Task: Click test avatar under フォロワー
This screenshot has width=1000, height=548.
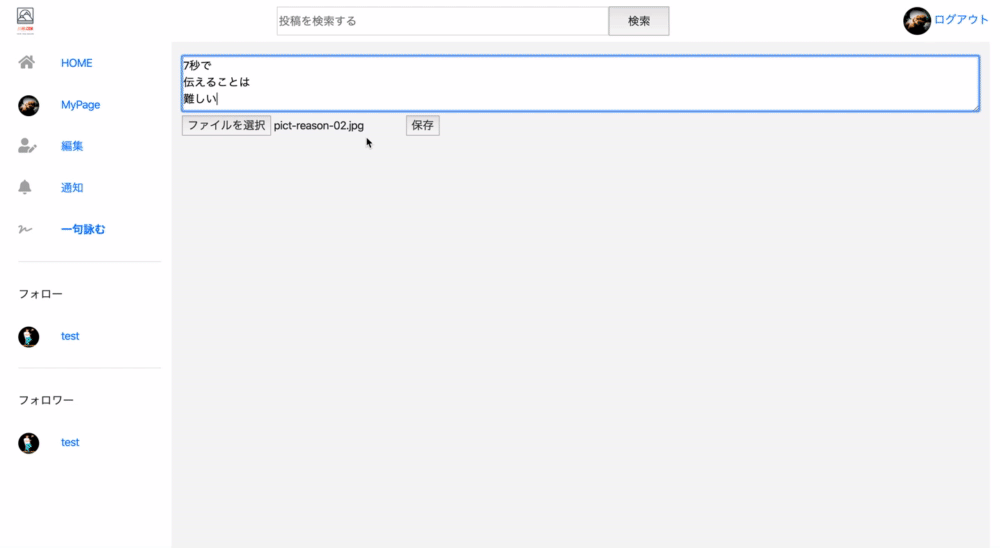Action: [x=29, y=443]
